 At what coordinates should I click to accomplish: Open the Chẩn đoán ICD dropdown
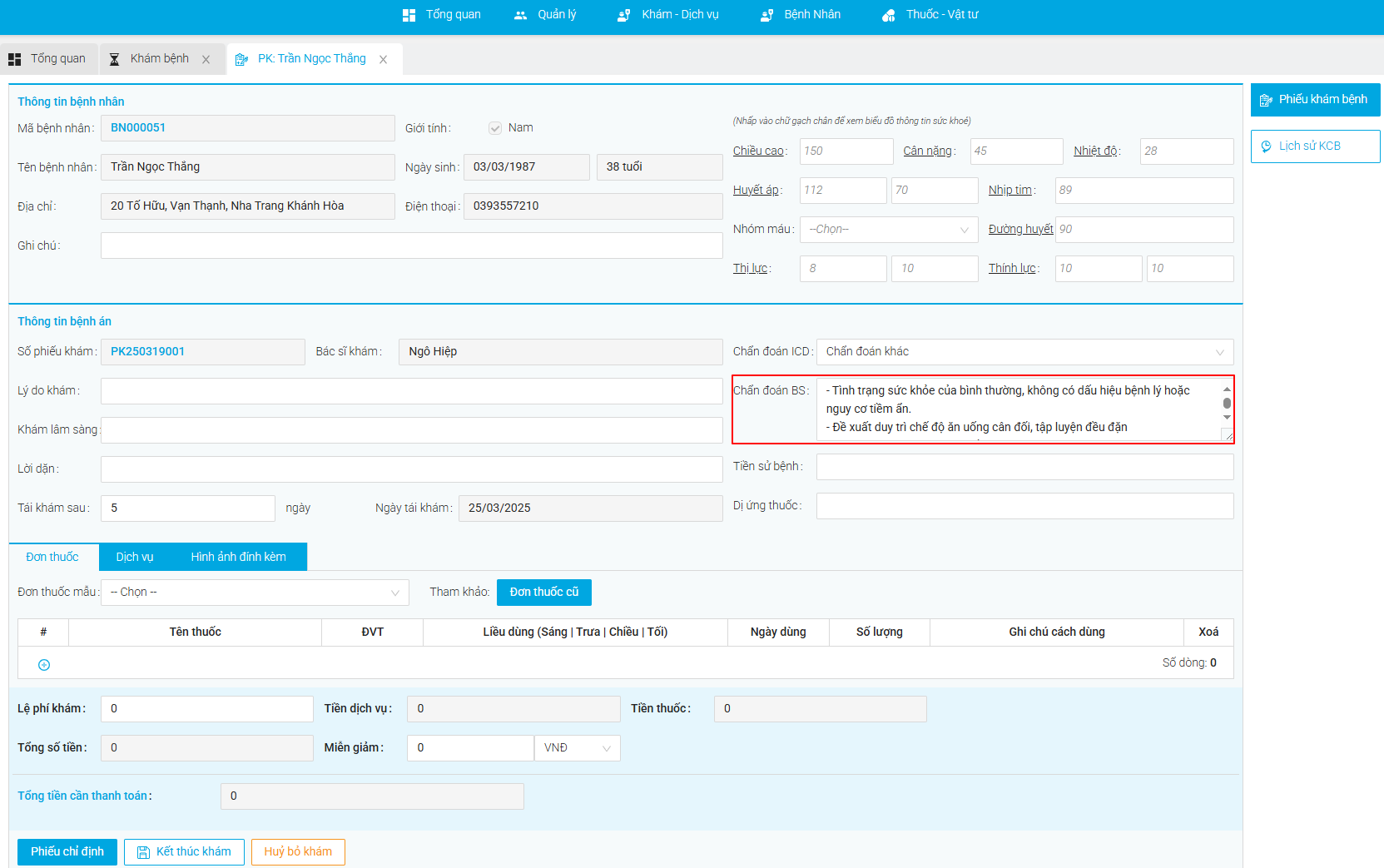pyautogui.click(x=1024, y=352)
